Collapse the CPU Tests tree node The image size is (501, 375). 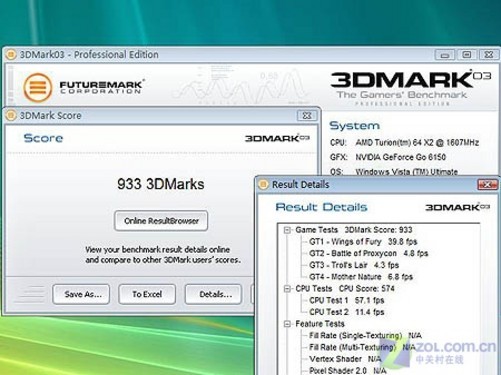pos(287,289)
